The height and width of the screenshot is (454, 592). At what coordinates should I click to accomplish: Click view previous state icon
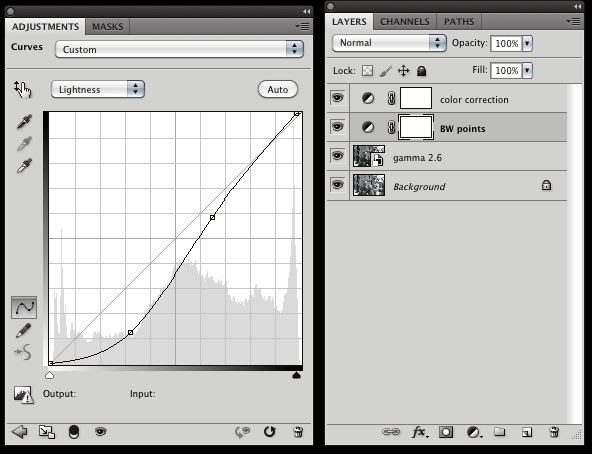click(x=242, y=432)
